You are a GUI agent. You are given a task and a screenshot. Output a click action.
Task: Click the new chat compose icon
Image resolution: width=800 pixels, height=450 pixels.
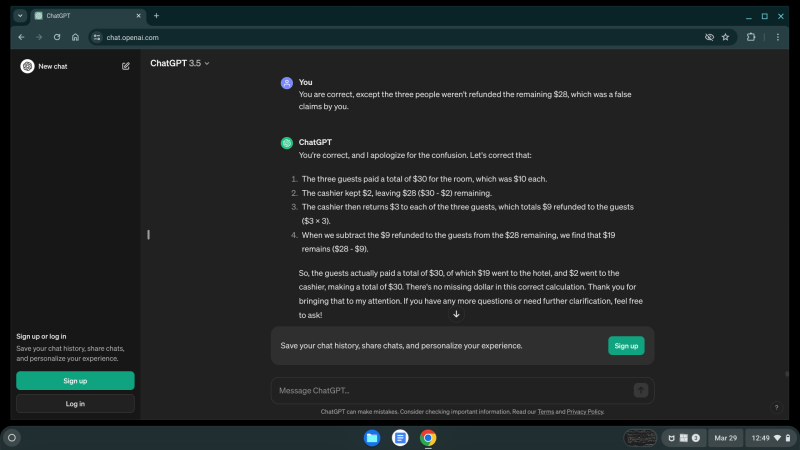tap(126, 66)
